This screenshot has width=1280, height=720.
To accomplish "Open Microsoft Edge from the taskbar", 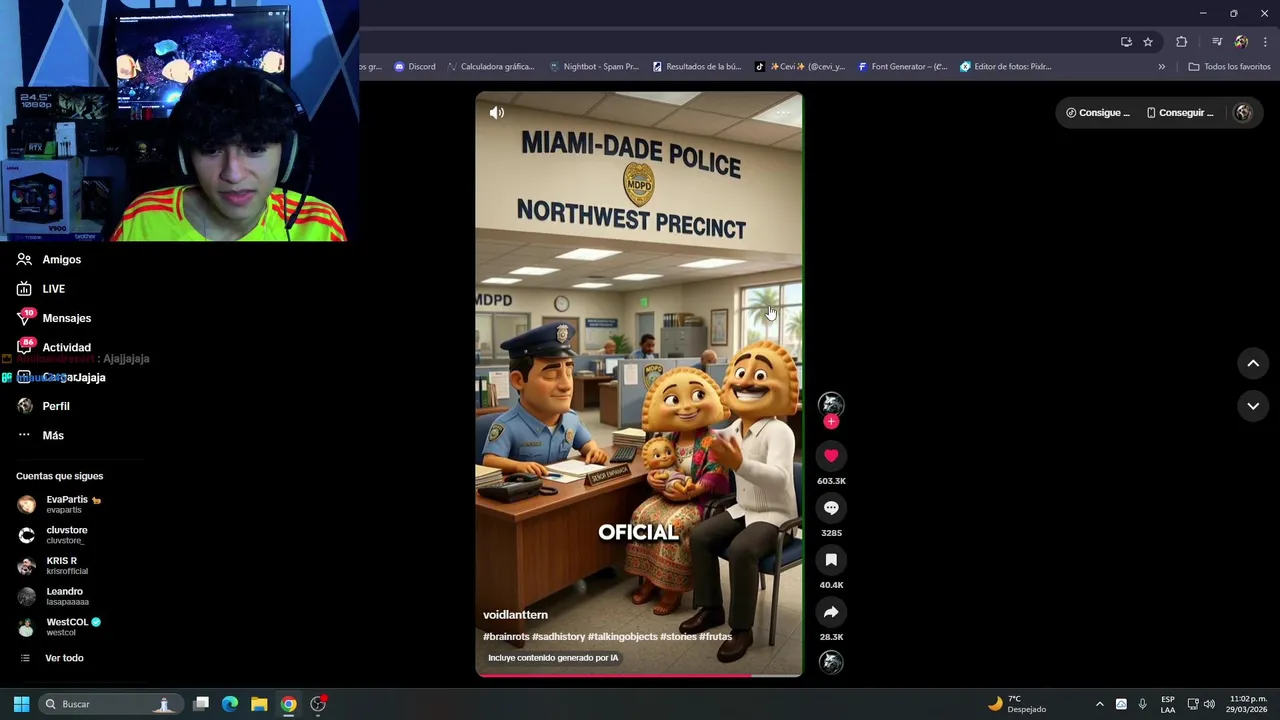I will click(230, 704).
